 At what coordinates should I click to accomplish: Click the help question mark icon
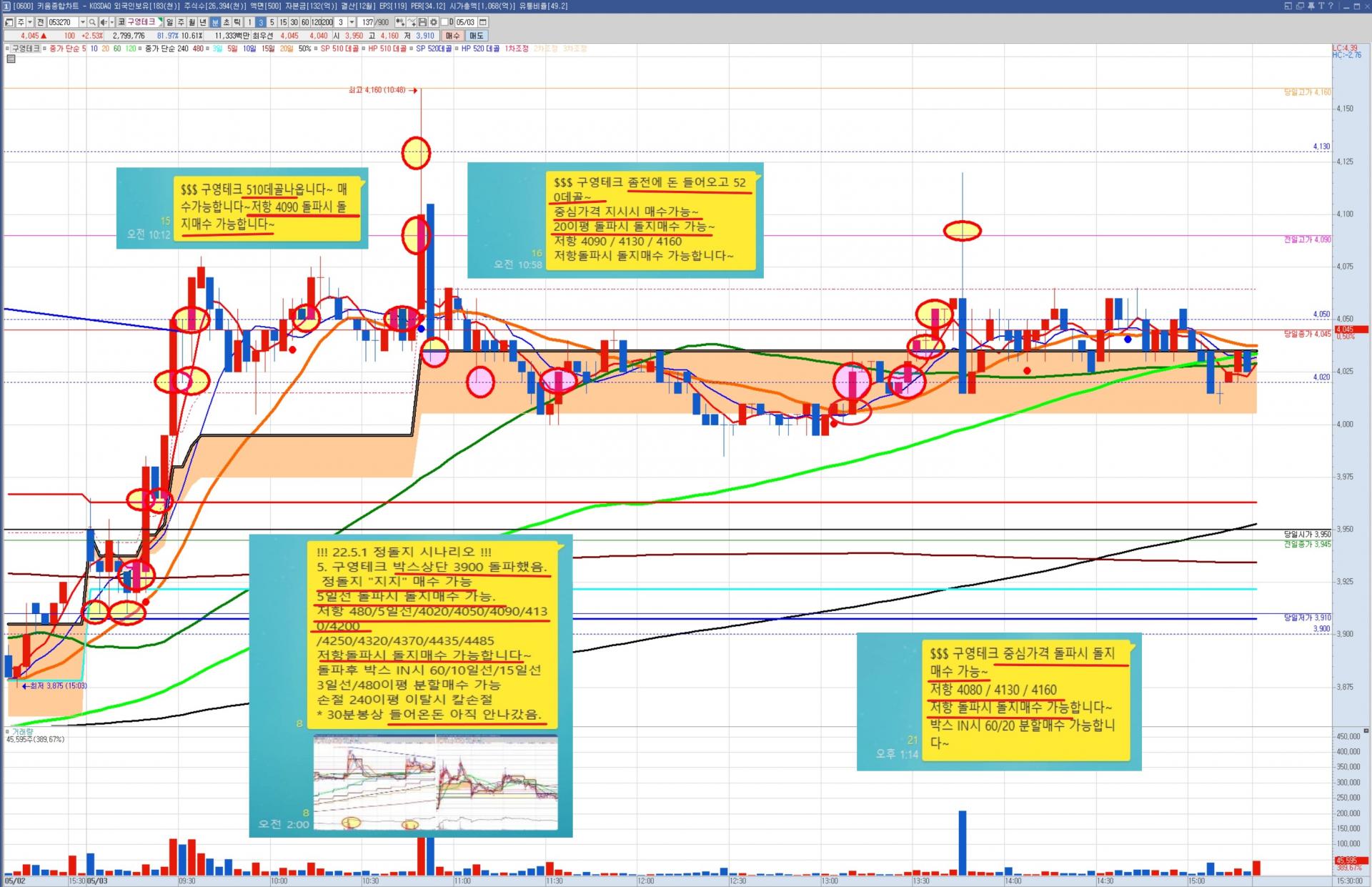coord(1331,6)
